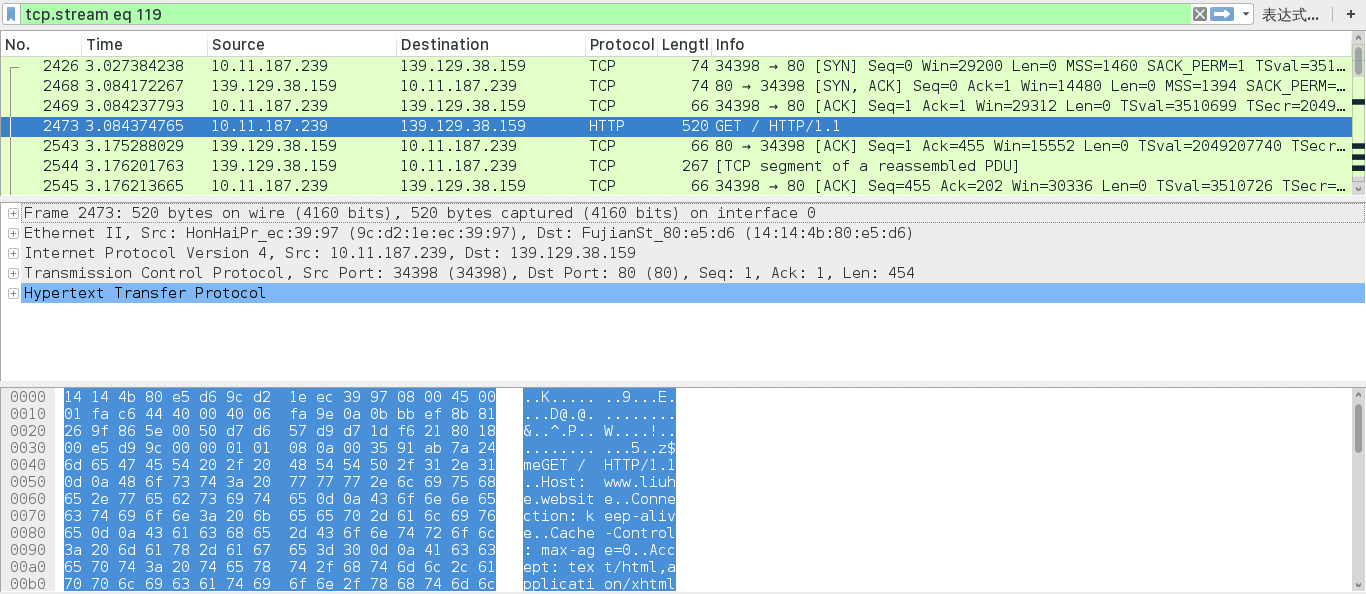The width and height of the screenshot is (1366, 594).
Task: Select the Internet Protocol Version 4 line
Action: click(x=692, y=253)
